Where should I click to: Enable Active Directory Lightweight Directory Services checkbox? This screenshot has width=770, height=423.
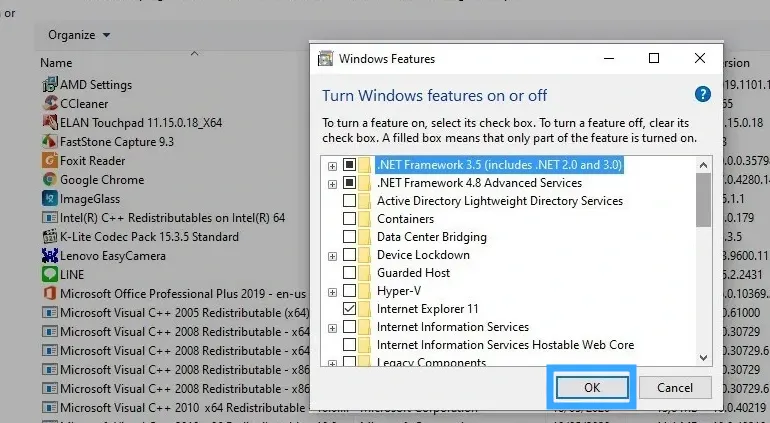(x=349, y=200)
